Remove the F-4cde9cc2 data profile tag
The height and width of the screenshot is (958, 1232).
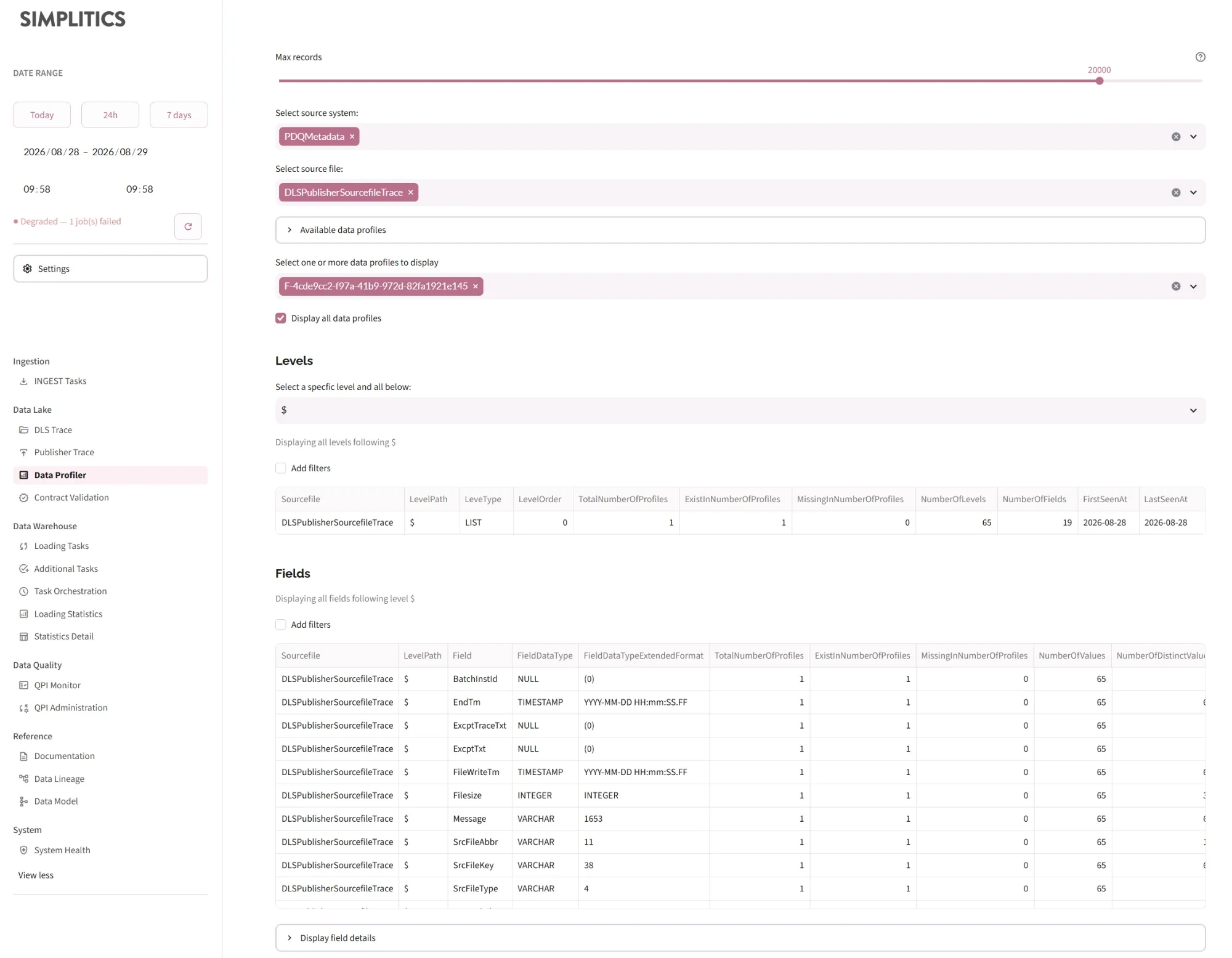click(x=476, y=286)
